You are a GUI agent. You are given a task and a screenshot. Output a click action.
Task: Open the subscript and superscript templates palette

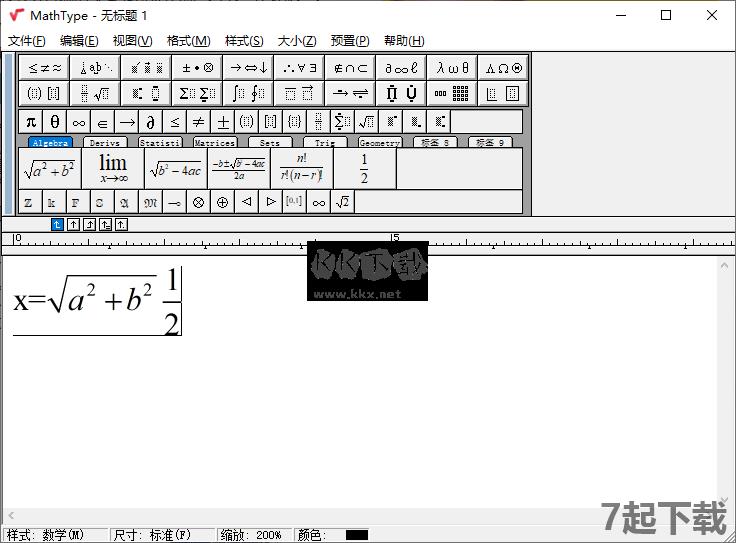[x=146, y=93]
